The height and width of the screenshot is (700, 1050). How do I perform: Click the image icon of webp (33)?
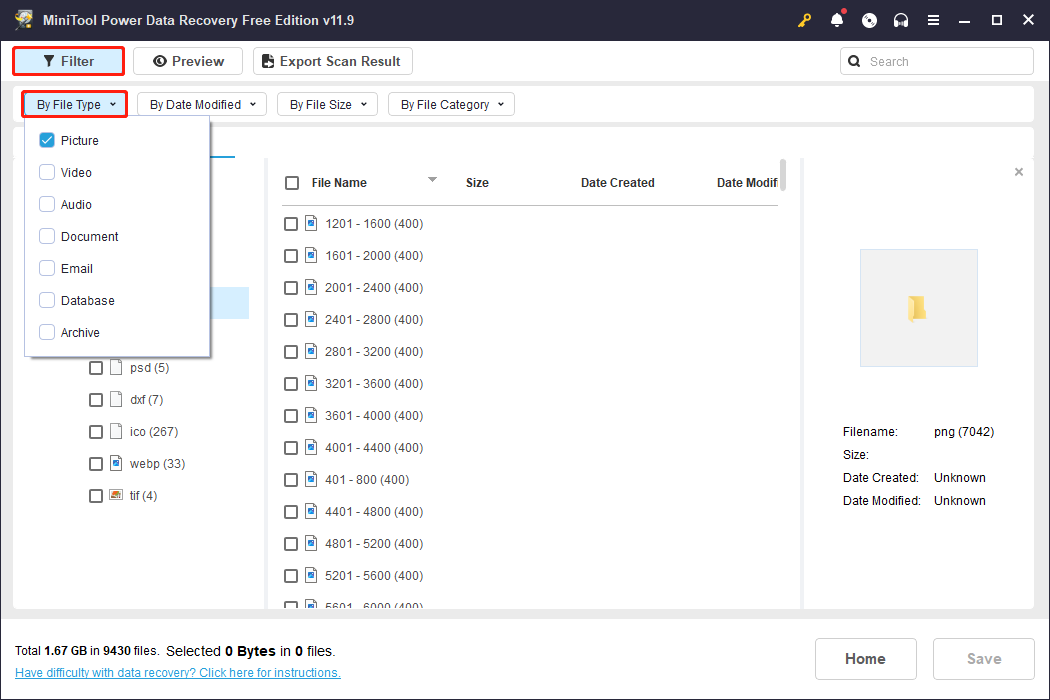coord(116,464)
